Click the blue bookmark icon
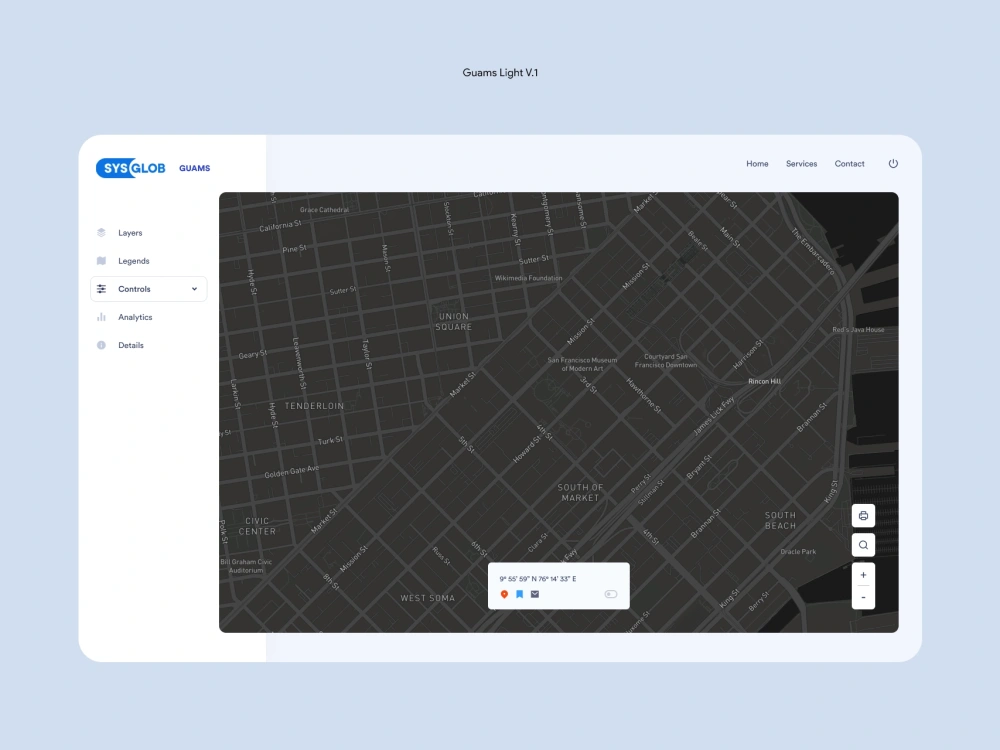This screenshot has width=1000, height=750. (x=519, y=594)
